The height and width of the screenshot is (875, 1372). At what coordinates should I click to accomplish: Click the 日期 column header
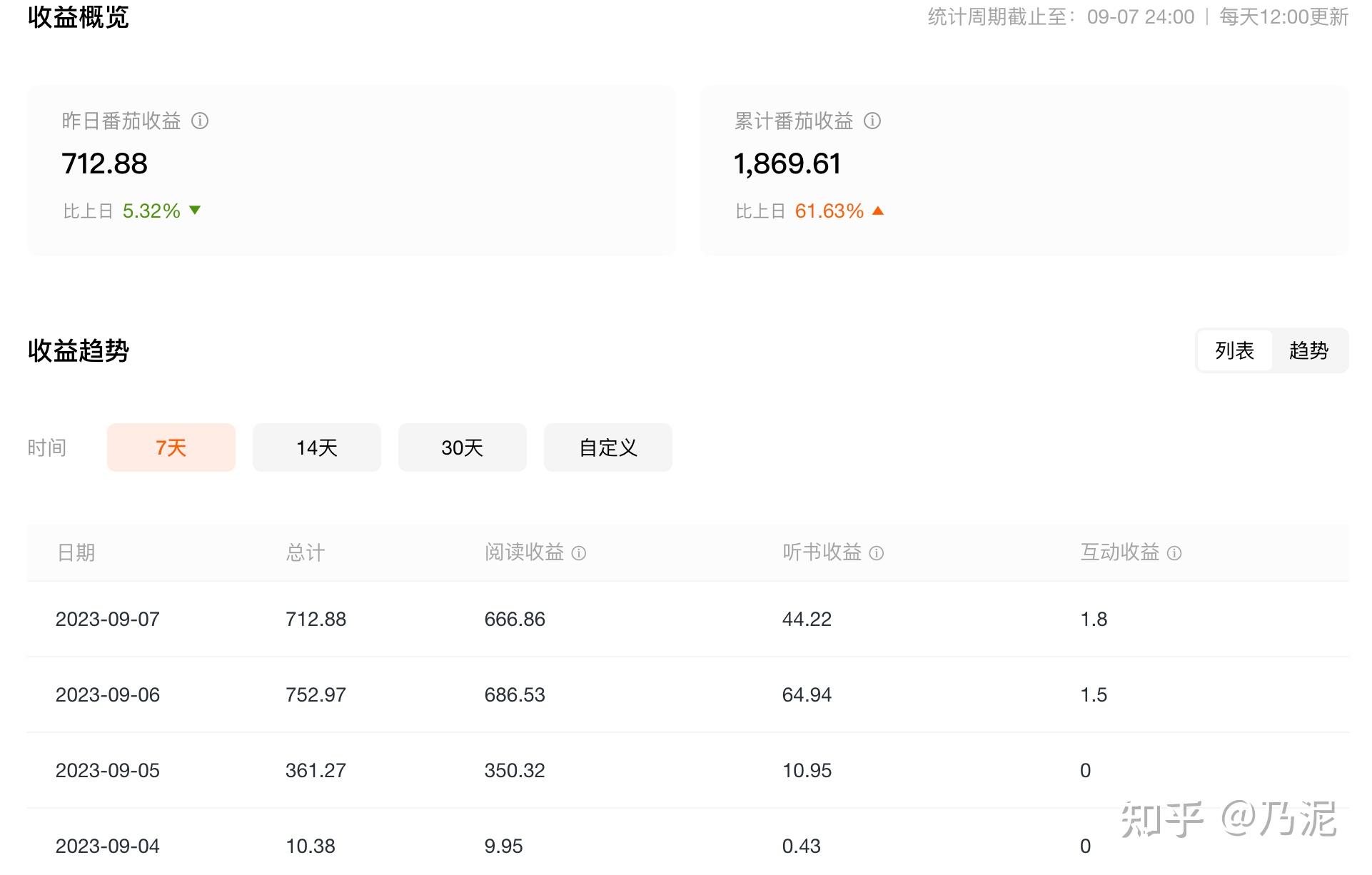pyautogui.click(x=76, y=552)
